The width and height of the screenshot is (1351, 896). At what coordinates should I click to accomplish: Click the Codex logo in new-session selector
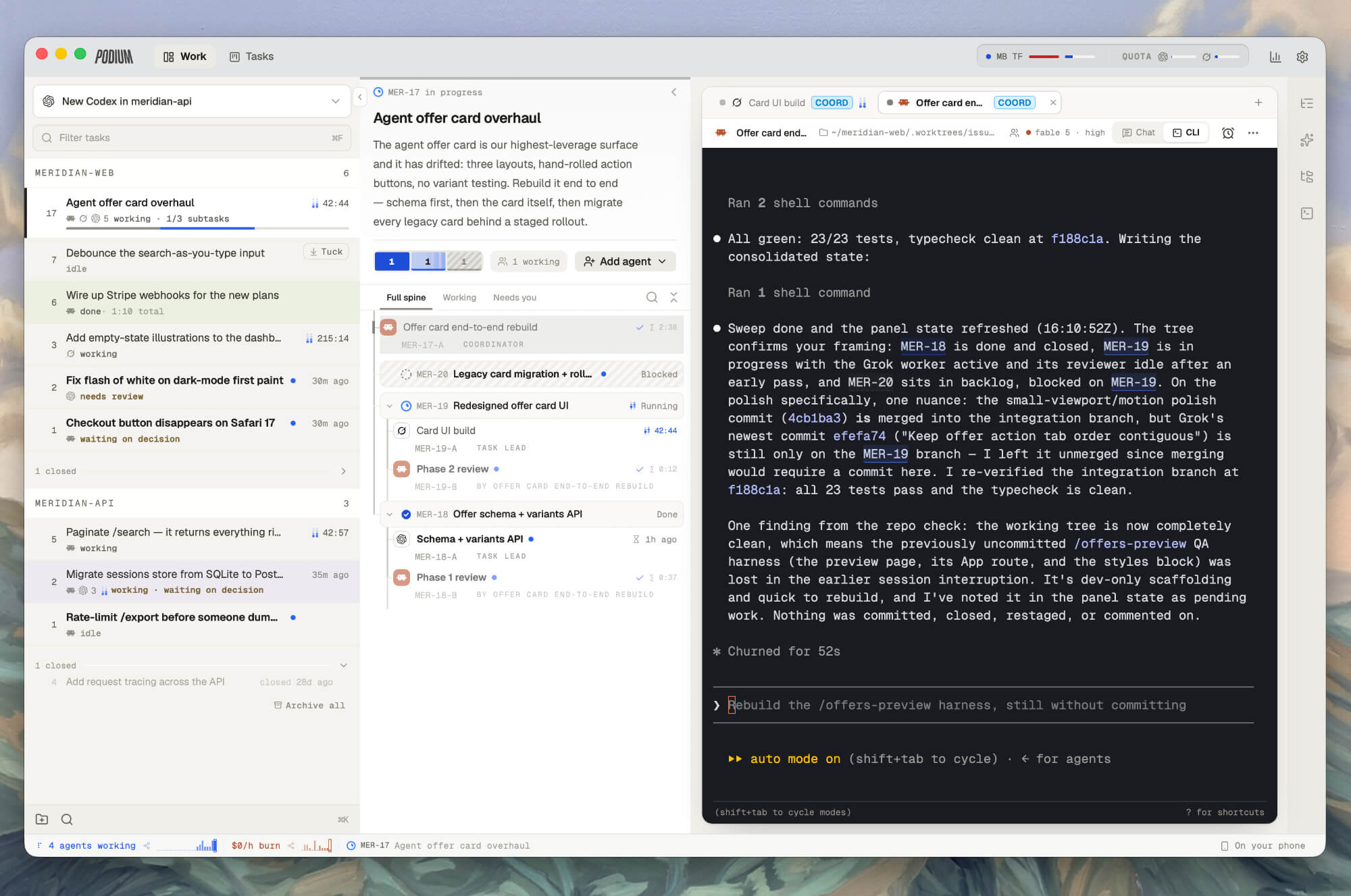[x=49, y=101]
